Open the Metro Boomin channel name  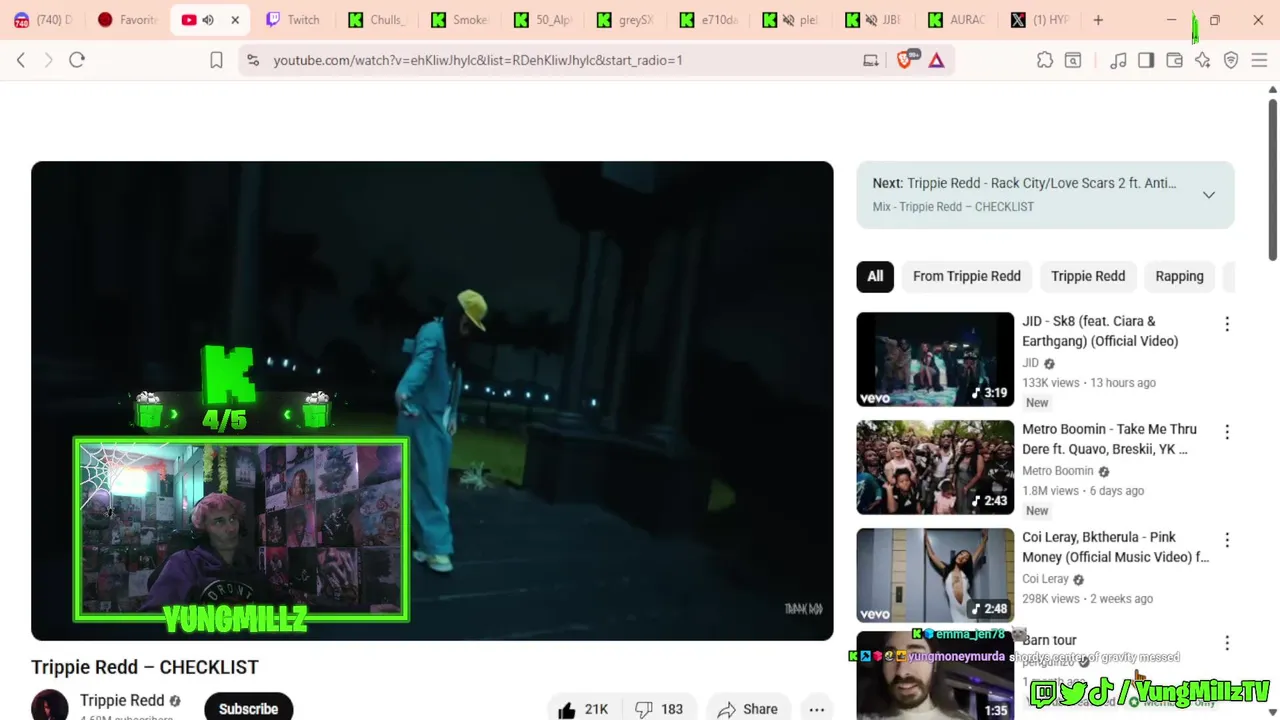(x=1058, y=471)
